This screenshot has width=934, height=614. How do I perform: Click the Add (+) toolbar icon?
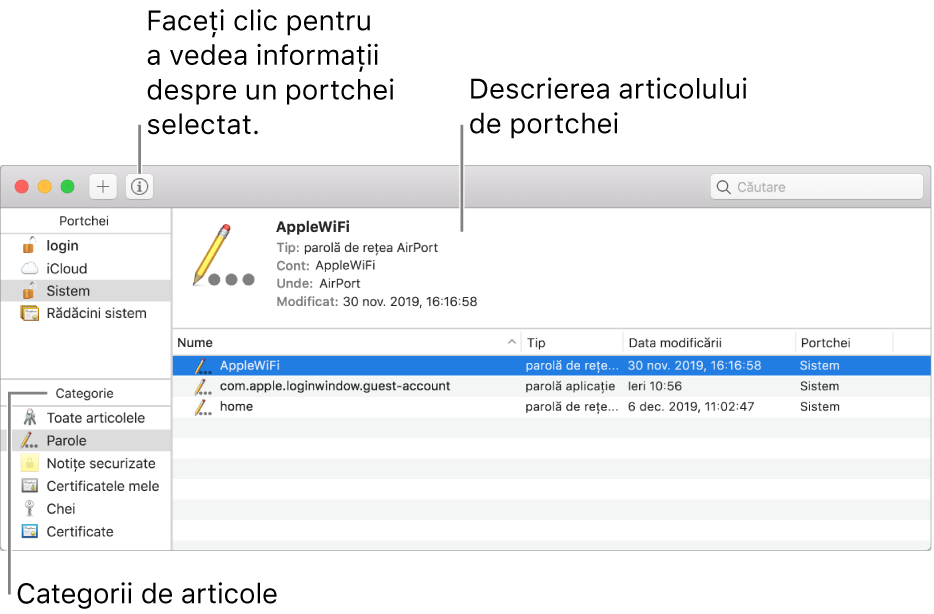104,186
